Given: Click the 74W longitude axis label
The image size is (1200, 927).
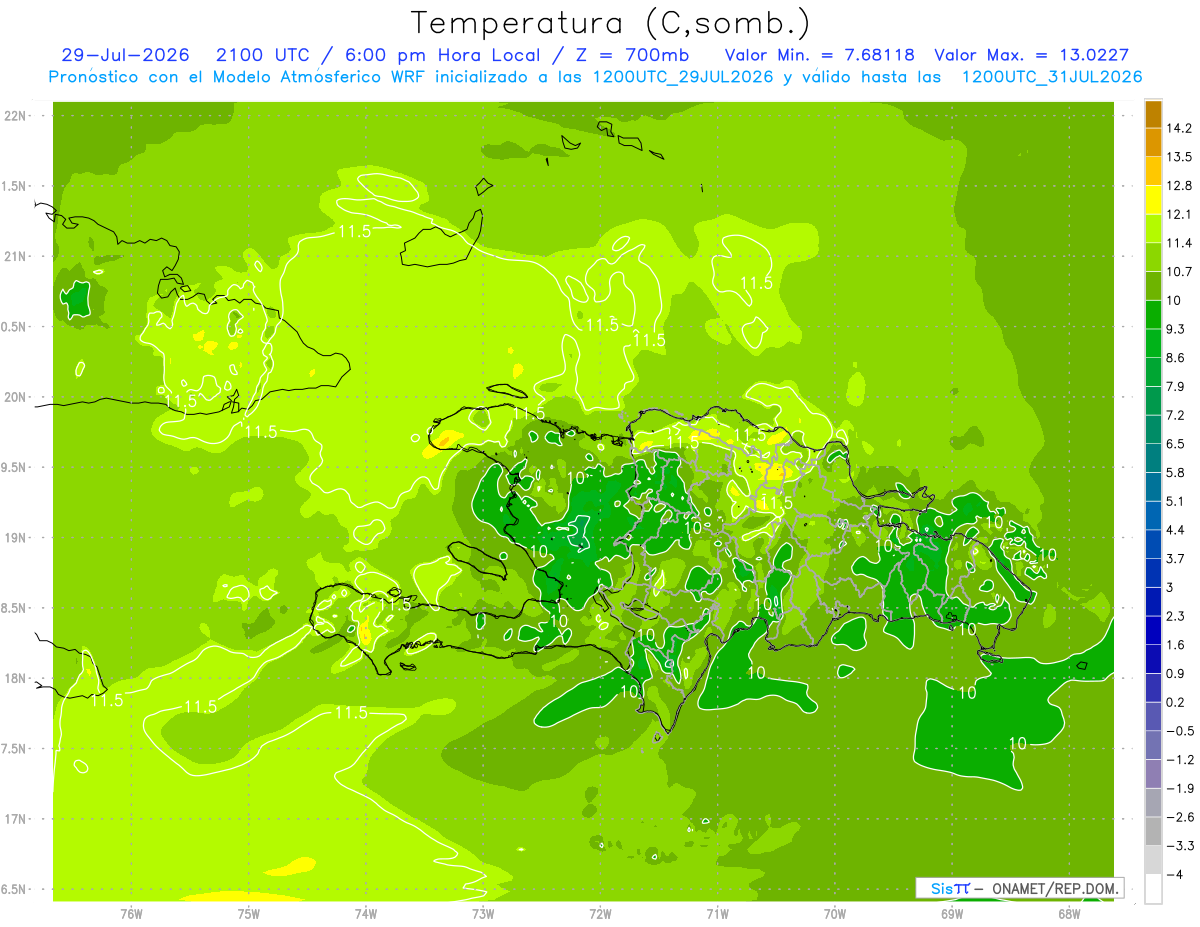Looking at the screenshot, I should pyautogui.click(x=366, y=913).
